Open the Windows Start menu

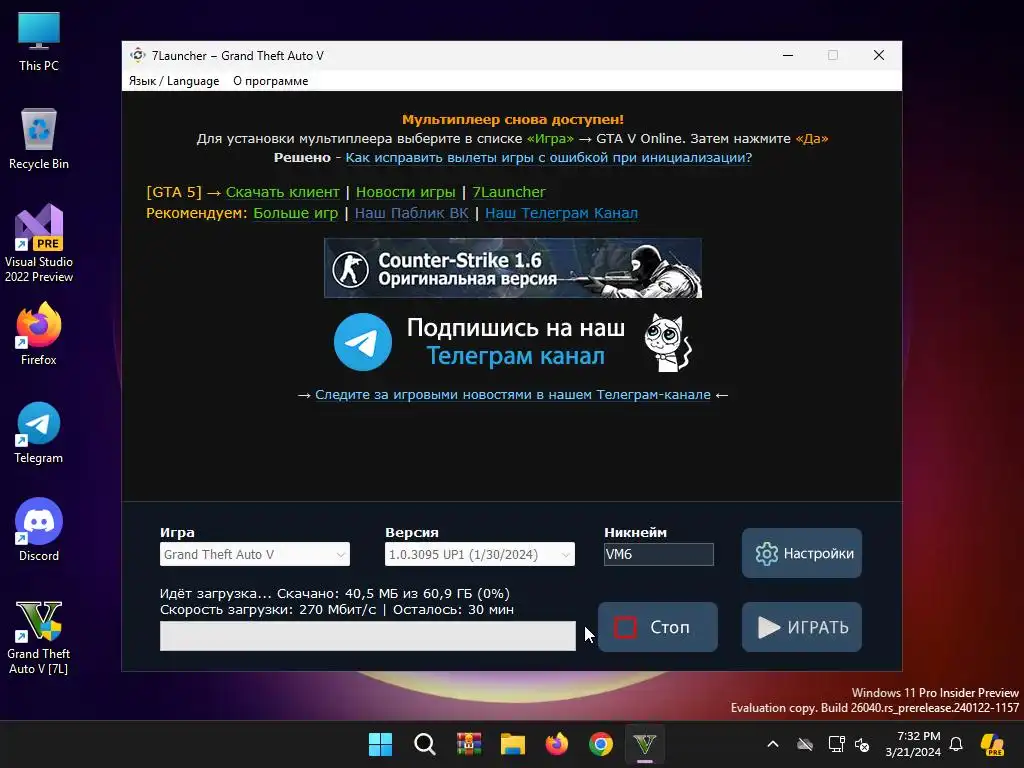tap(380, 744)
